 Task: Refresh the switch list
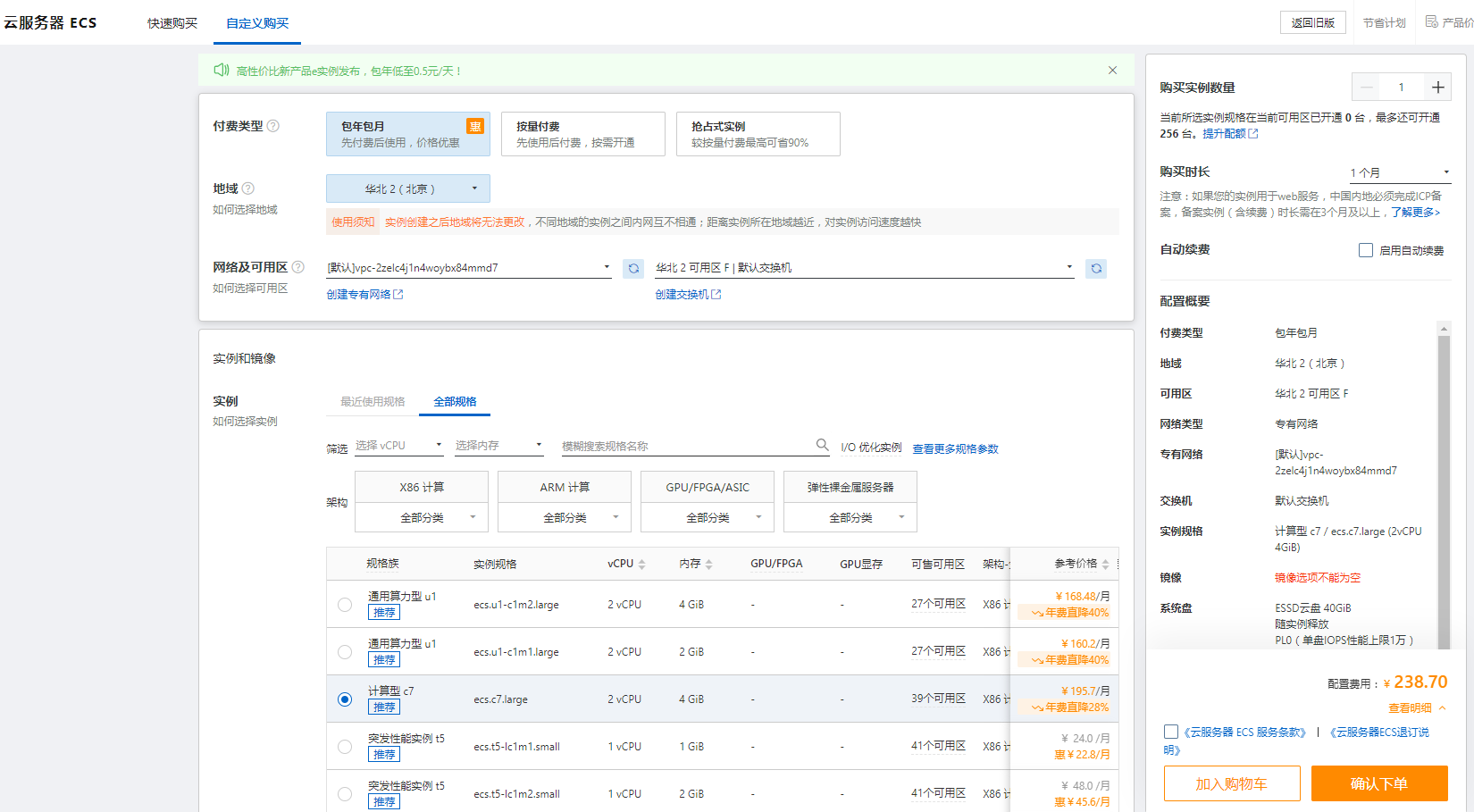pos(1096,268)
